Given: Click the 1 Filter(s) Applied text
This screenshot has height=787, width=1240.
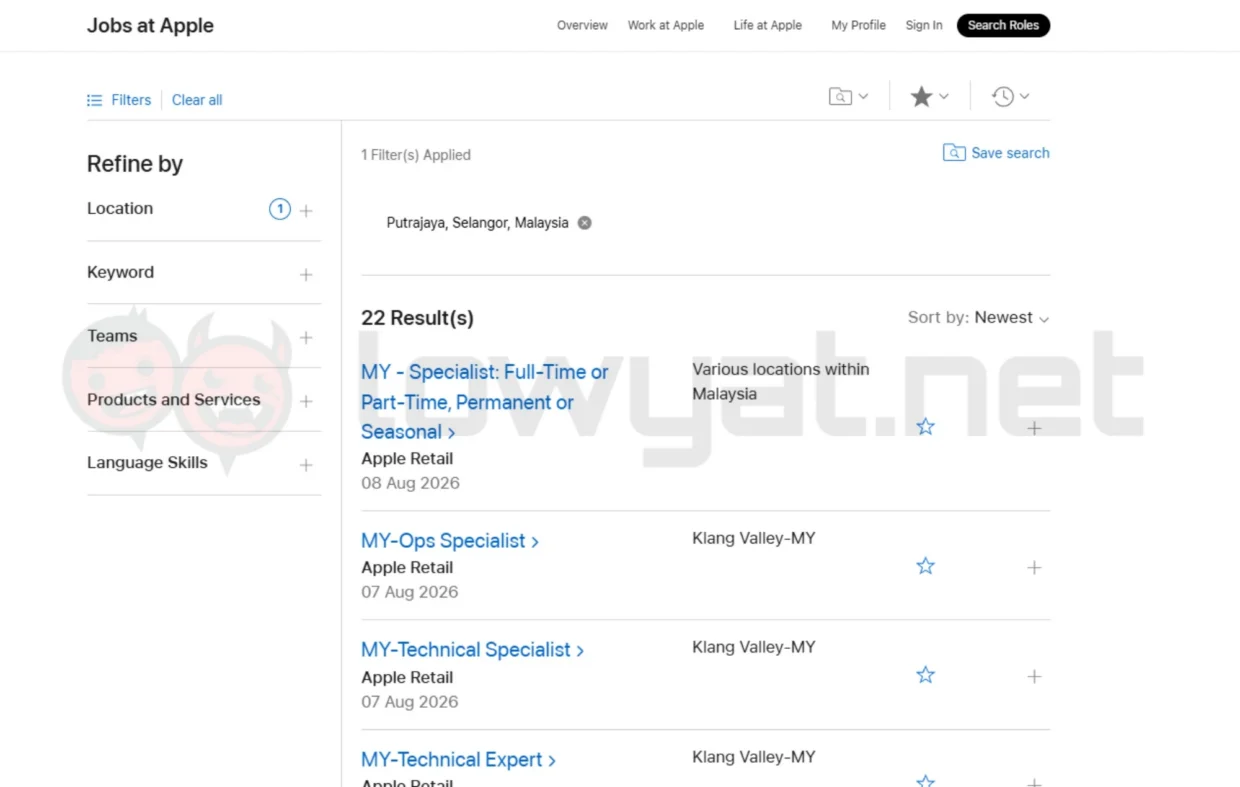Looking at the screenshot, I should click(416, 155).
